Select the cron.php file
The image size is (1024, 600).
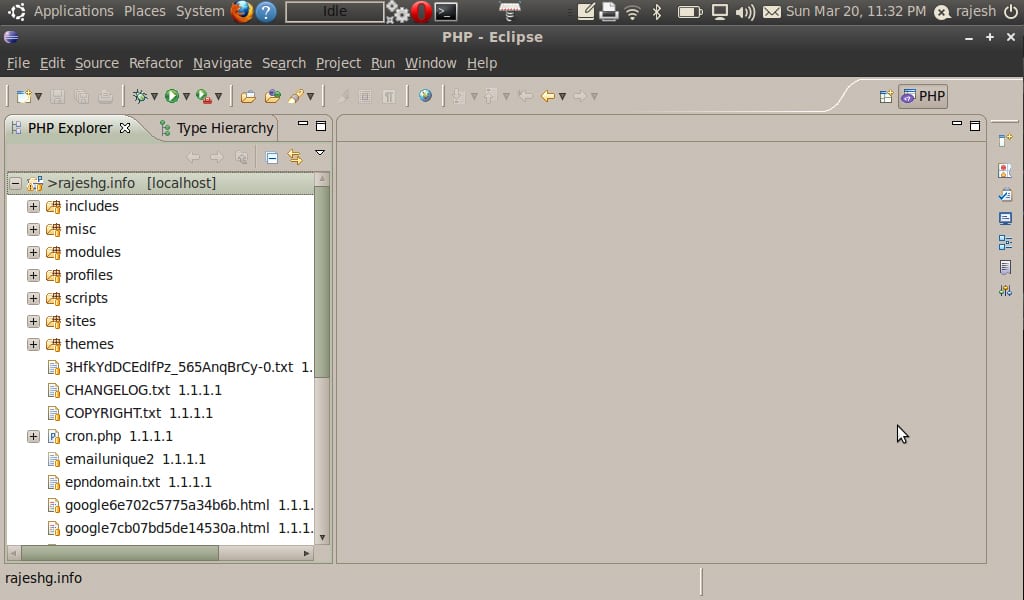pos(92,436)
